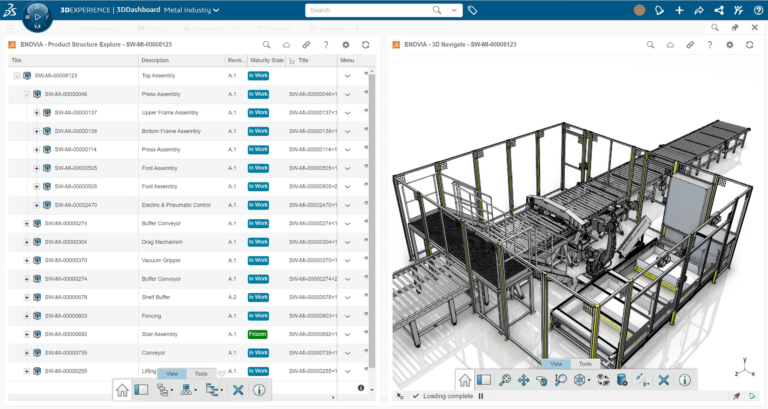Click Home icon in 3D Navigate toolbar

(x=465, y=380)
